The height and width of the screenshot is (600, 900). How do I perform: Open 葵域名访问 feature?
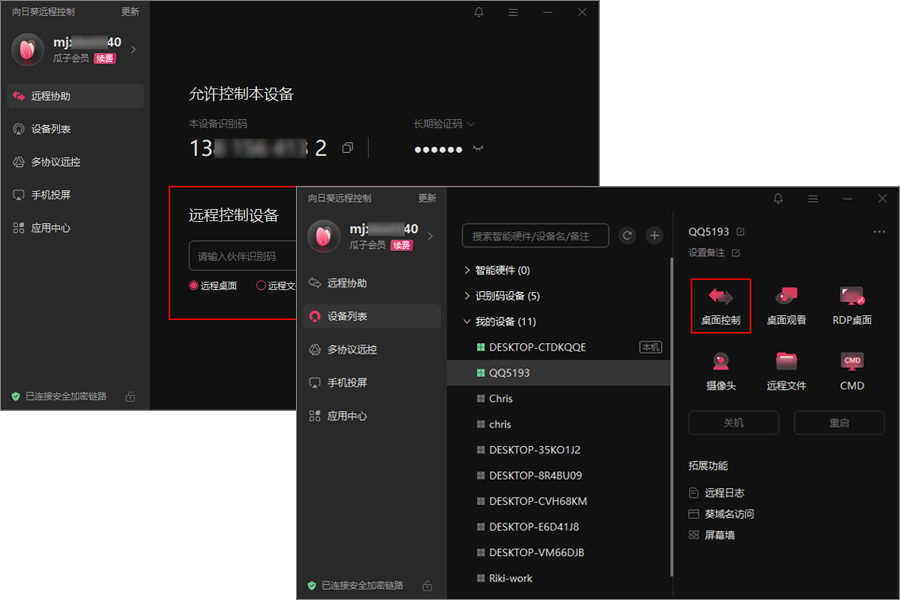pyautogui.click(x=721, y=514)
